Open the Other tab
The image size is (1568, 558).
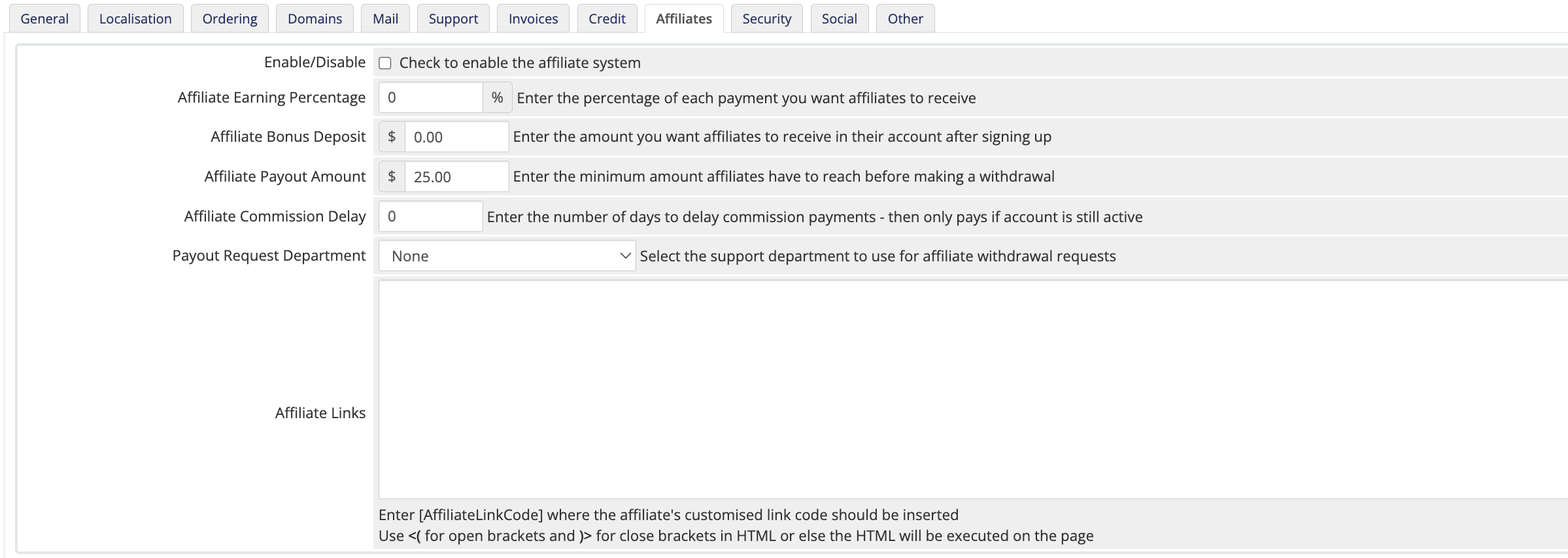(905, 18)
